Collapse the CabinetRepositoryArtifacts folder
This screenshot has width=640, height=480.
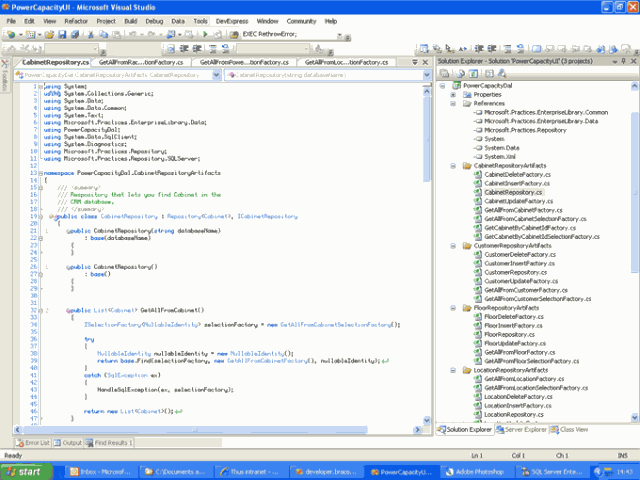pos(453,166)
